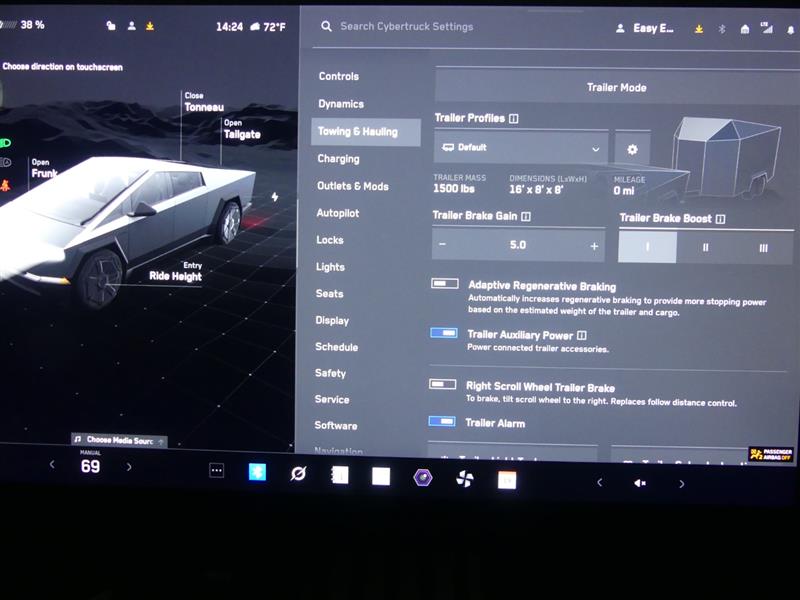This screenshot has height=600, width=800.
Task: Open the Dynamics settings menu
Action: click(x=341, y=104)
